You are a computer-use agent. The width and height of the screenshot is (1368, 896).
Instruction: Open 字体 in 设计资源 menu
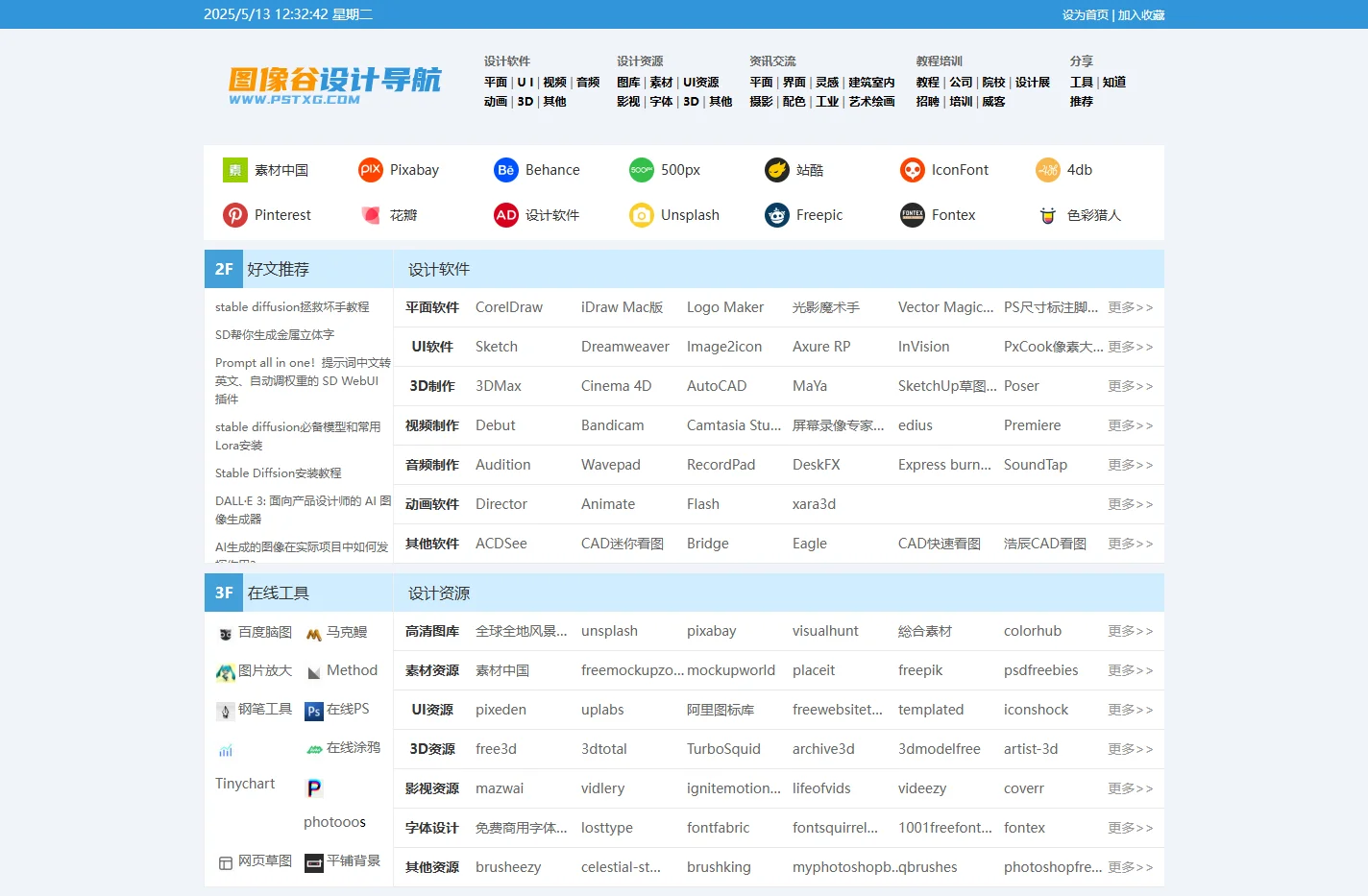point(661,102)
